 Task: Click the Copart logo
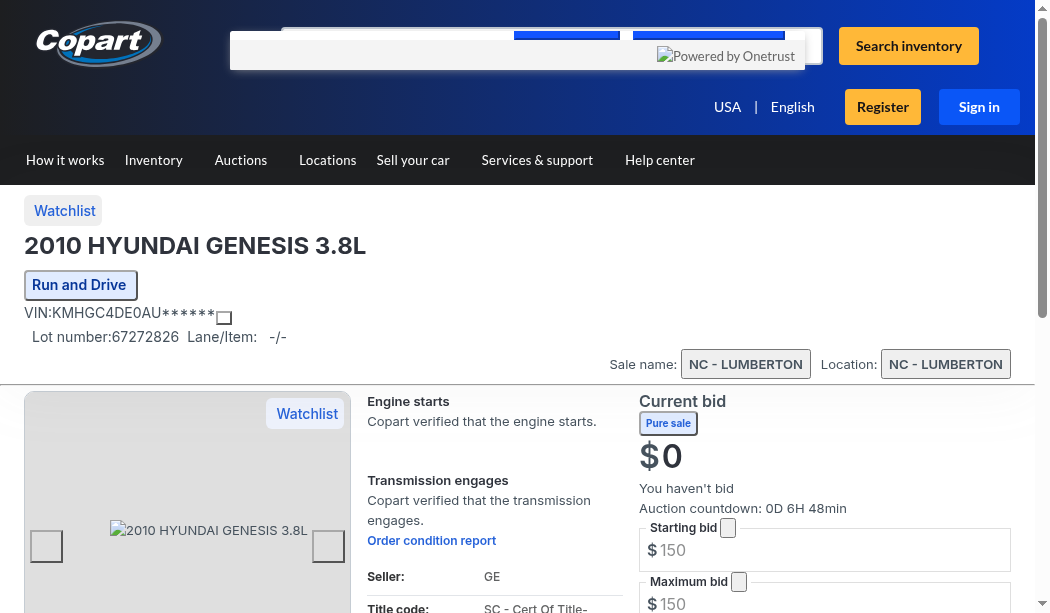[98, 44]
